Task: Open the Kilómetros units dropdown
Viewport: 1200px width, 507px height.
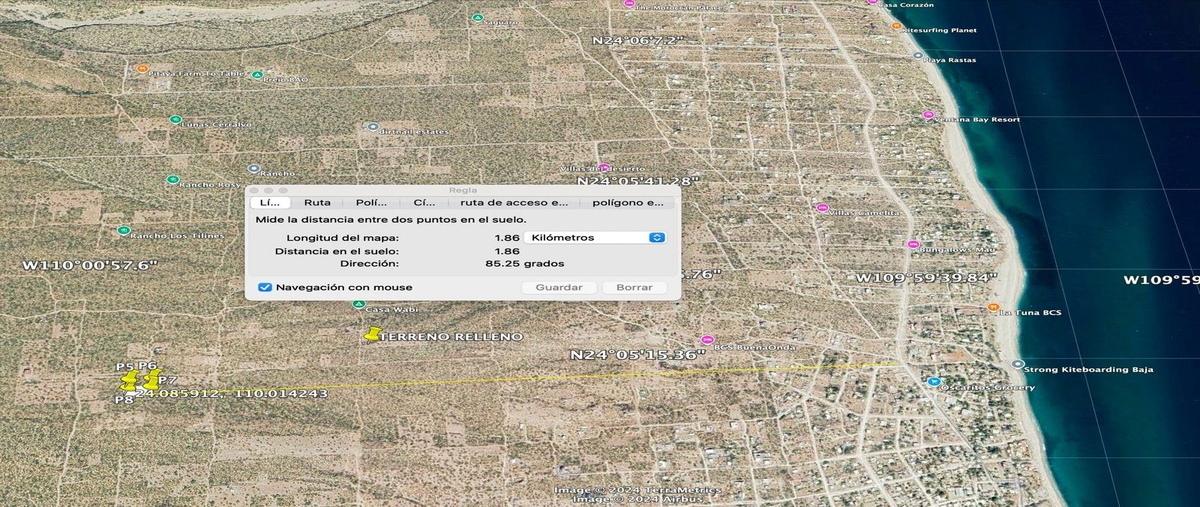Action: click(598, 237)
